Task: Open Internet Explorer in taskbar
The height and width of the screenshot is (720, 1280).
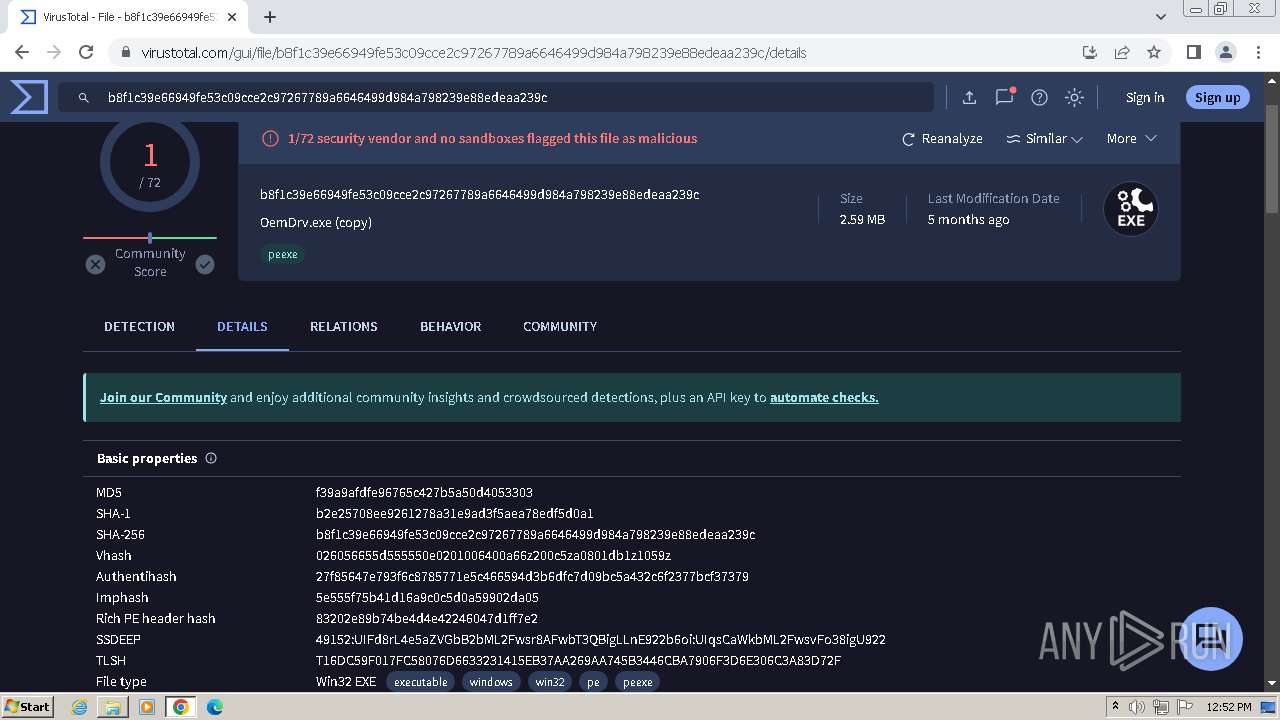Action: point(80,707)
